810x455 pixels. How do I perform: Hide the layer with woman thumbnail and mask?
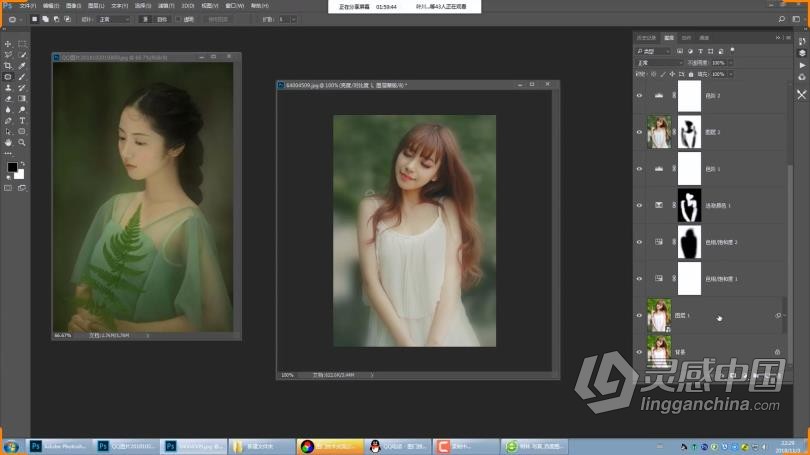[x=640, y=132]
